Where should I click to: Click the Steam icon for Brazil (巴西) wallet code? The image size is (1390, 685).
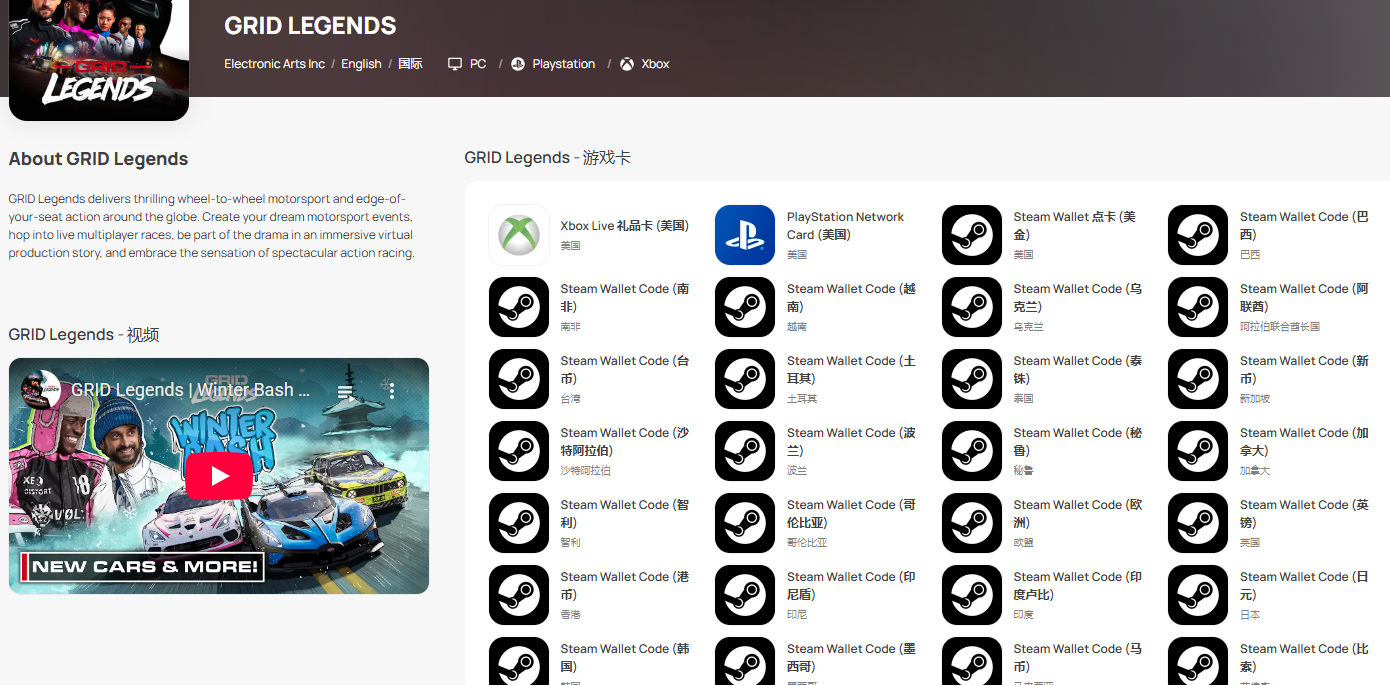1198,235
